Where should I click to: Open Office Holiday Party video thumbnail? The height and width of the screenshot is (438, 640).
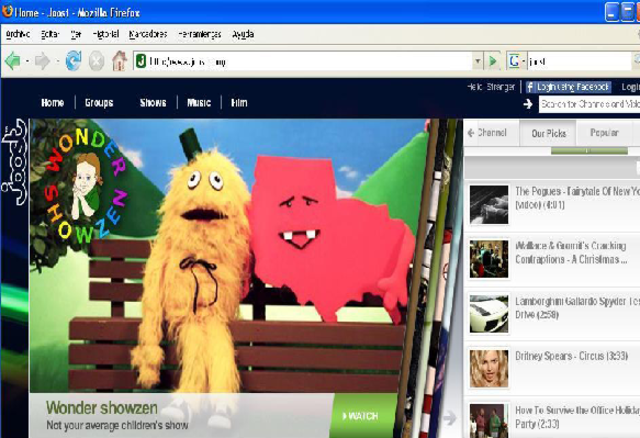(489, 420)
